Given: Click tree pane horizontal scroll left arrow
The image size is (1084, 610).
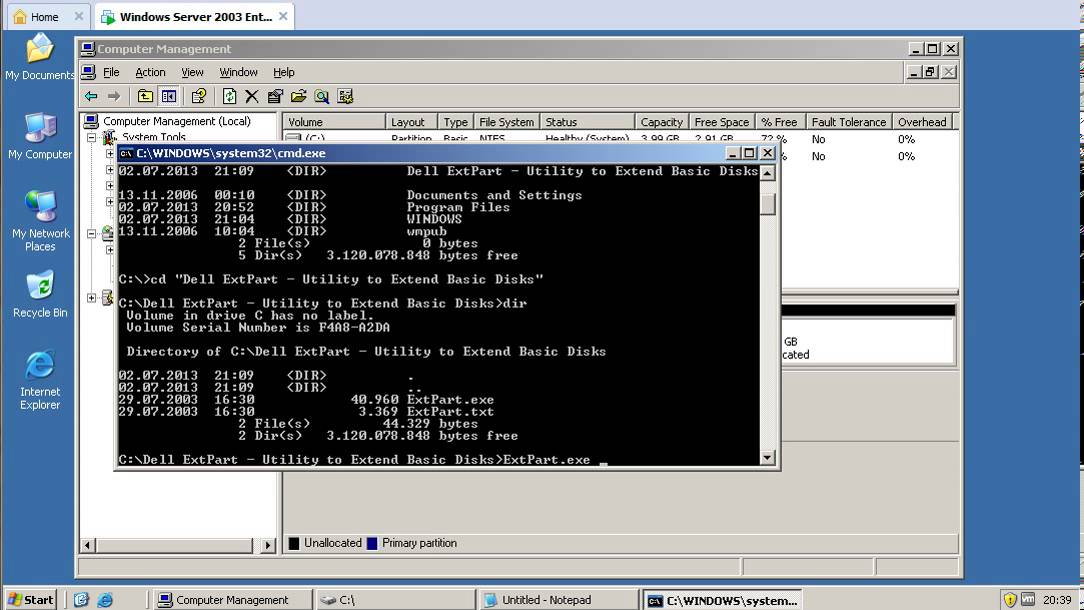Looking at the screenshot, I should point(87,545).
